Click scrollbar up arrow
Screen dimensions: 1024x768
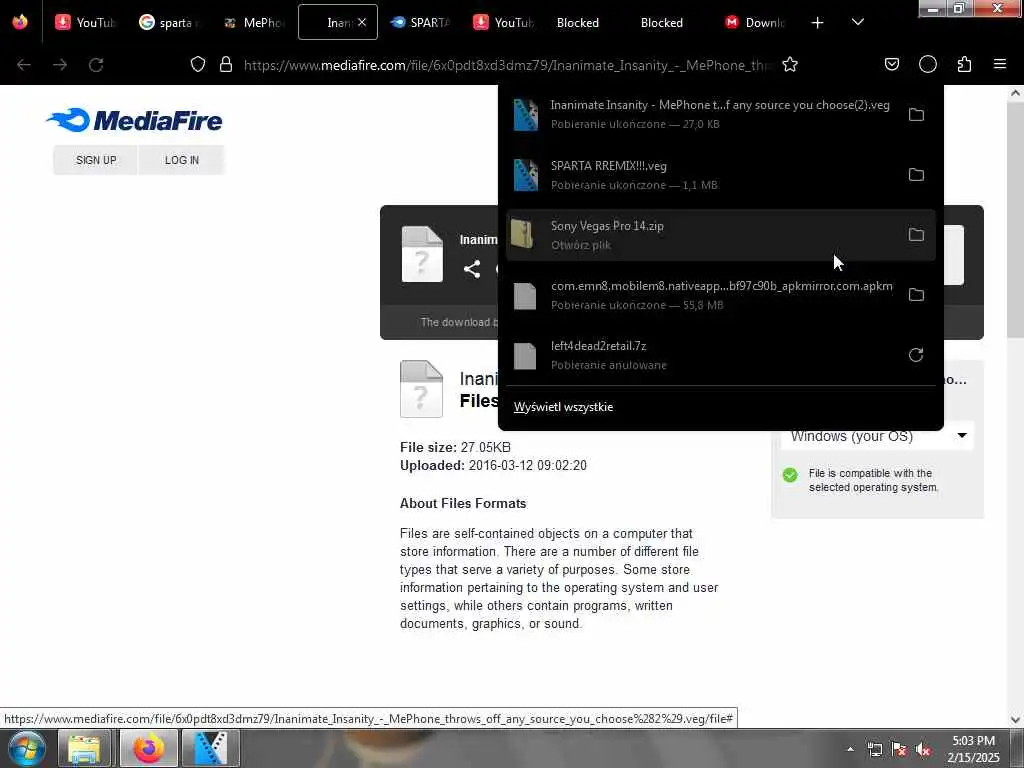tap(1015, 93)
